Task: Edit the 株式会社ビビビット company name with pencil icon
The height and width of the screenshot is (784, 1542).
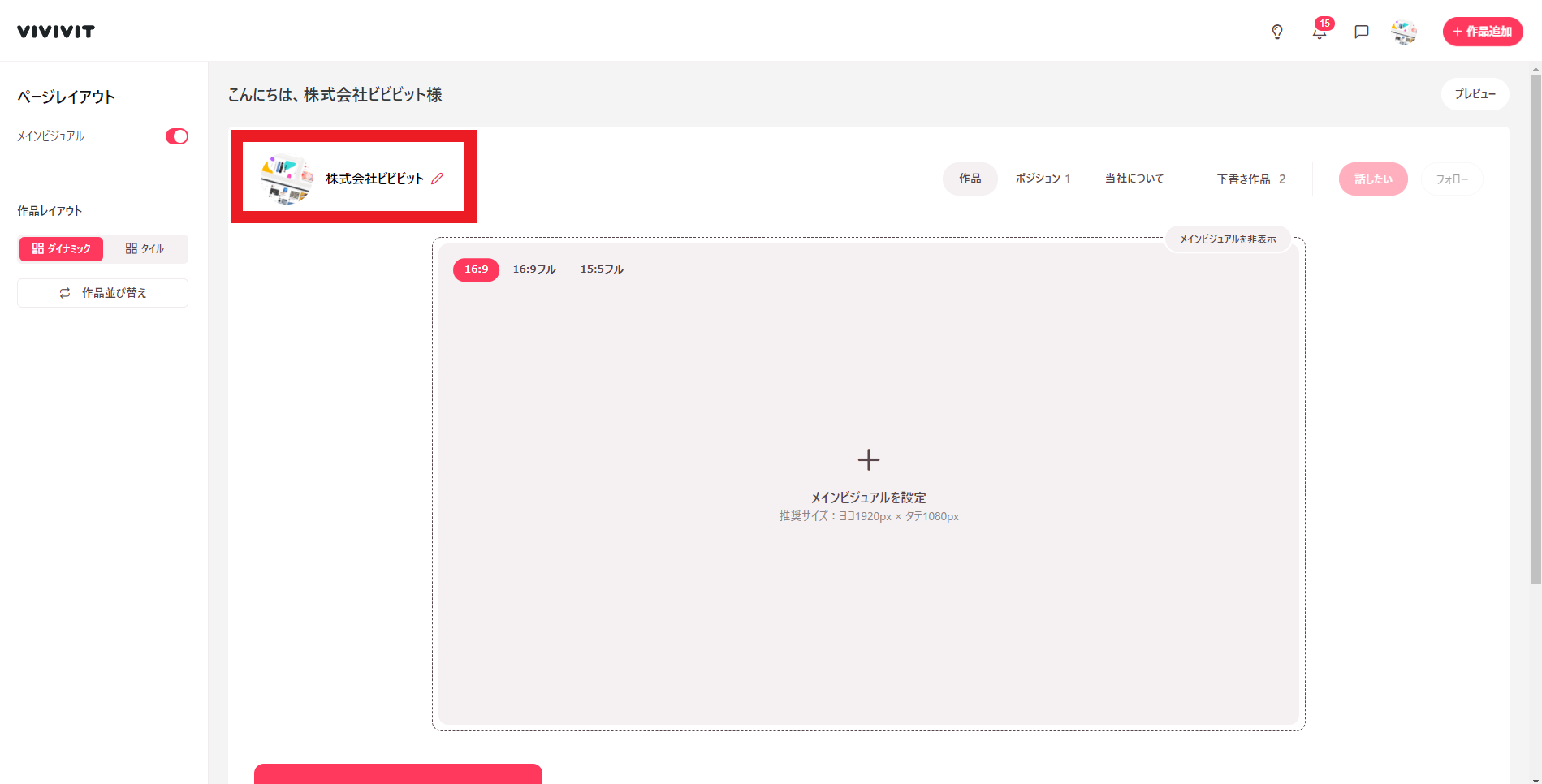Action: tap(438, 178)
